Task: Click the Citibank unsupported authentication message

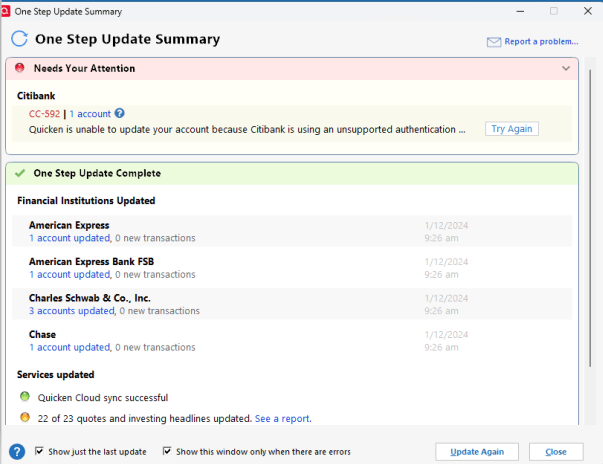Action: point(247,130)
